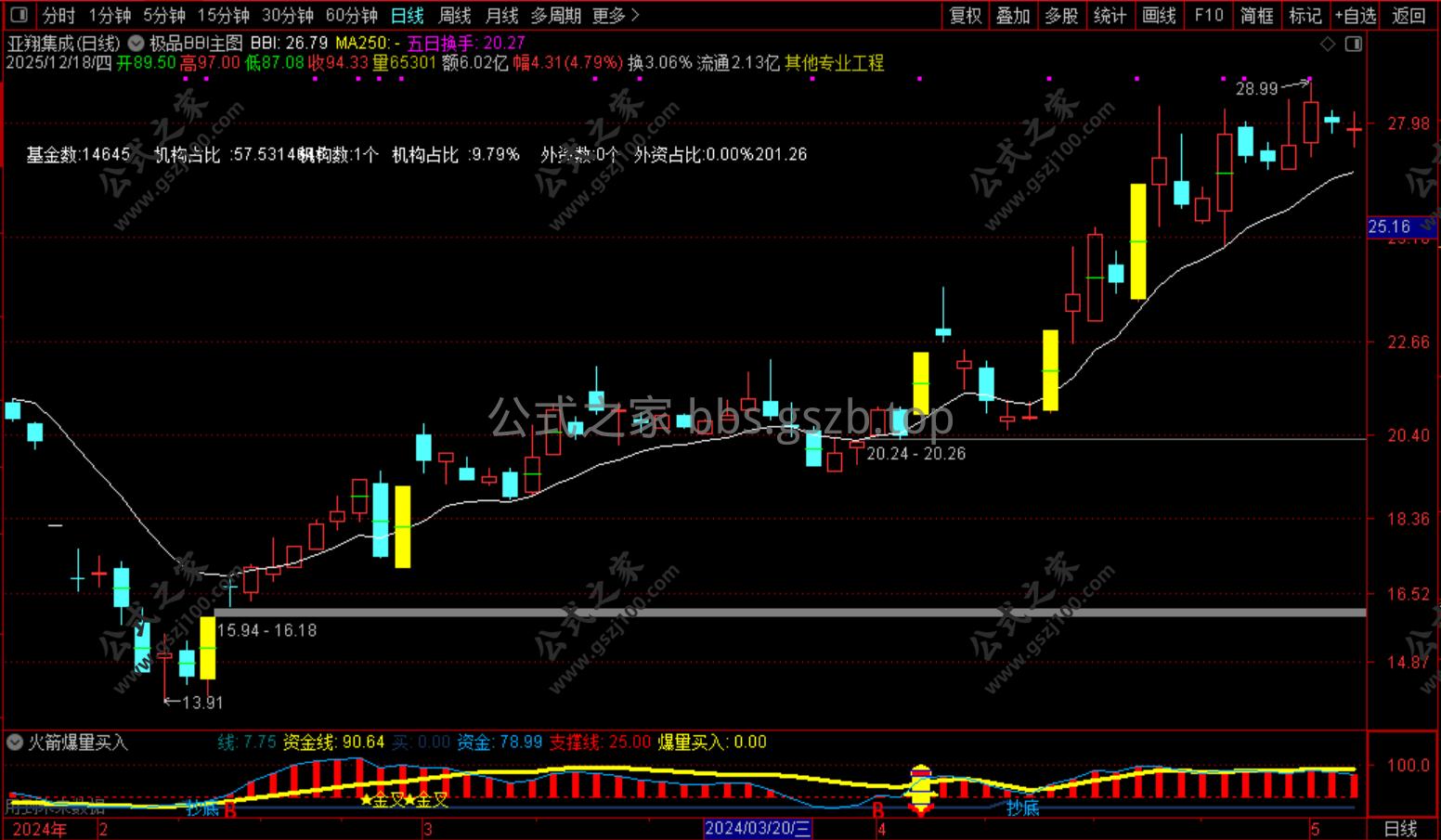Click the 其他专业工程 industry label
The width and height of the screenshot is (1441, 840).
[x=835, y=63]
